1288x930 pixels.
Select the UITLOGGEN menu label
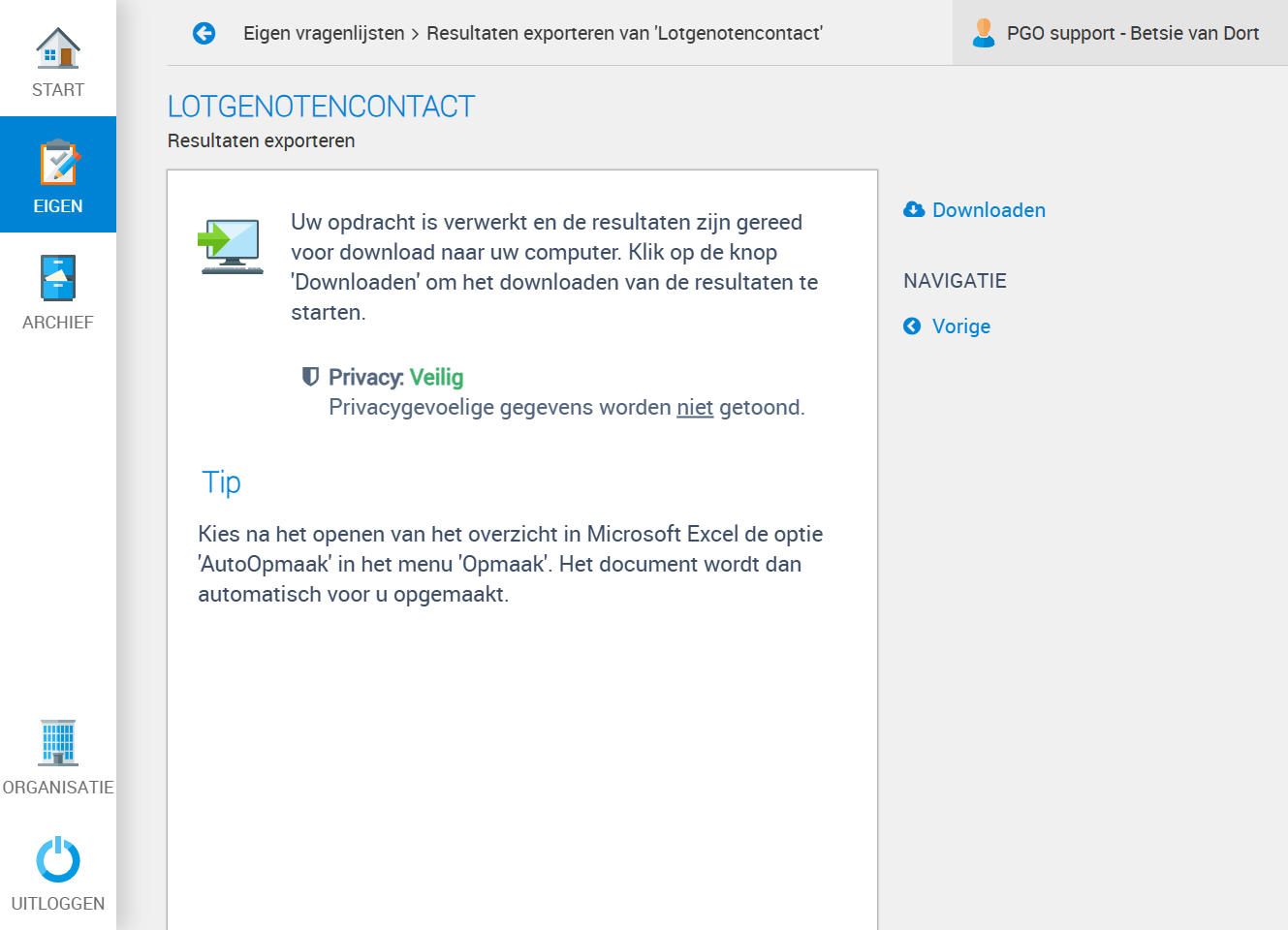[58, 904]
